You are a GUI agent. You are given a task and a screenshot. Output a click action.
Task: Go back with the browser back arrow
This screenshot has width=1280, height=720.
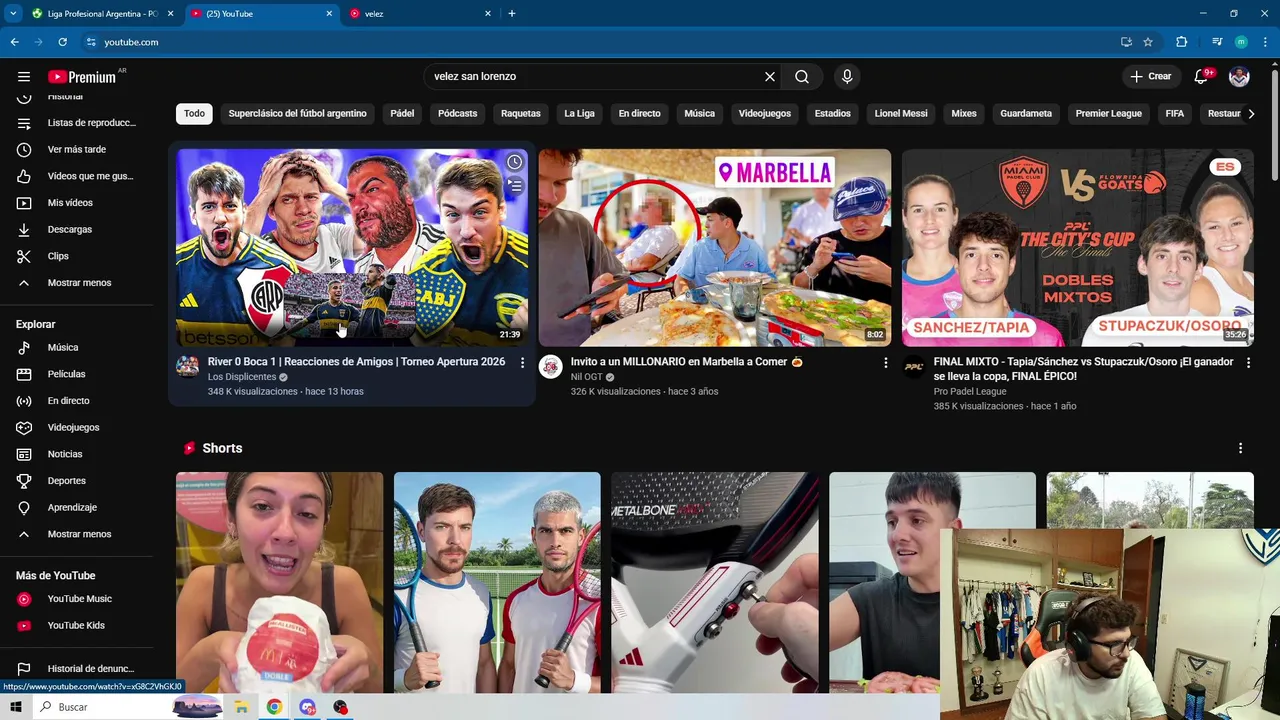point(14,42)
